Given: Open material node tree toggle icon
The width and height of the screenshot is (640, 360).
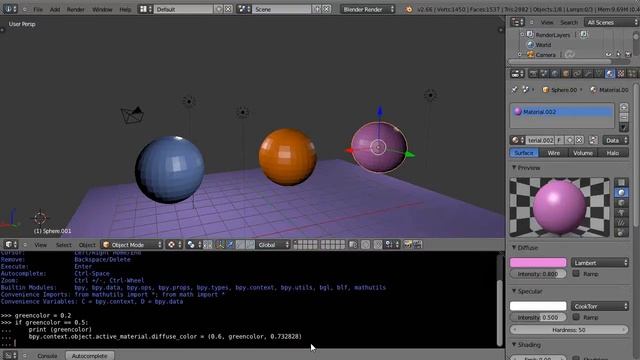Looking at the screenshot, I should tap(593, 140).
